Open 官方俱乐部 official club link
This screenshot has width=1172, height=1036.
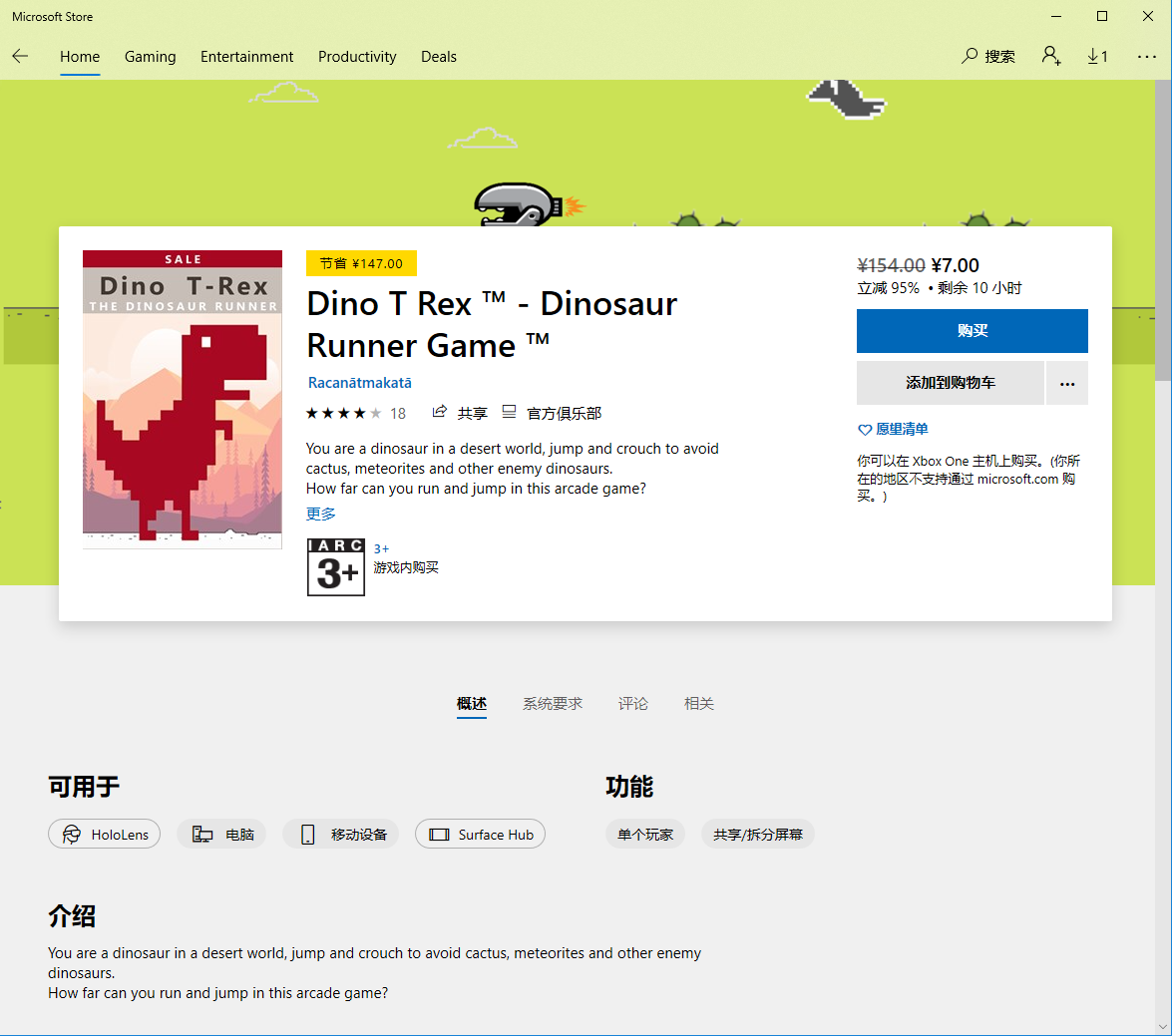click(565, 413)
